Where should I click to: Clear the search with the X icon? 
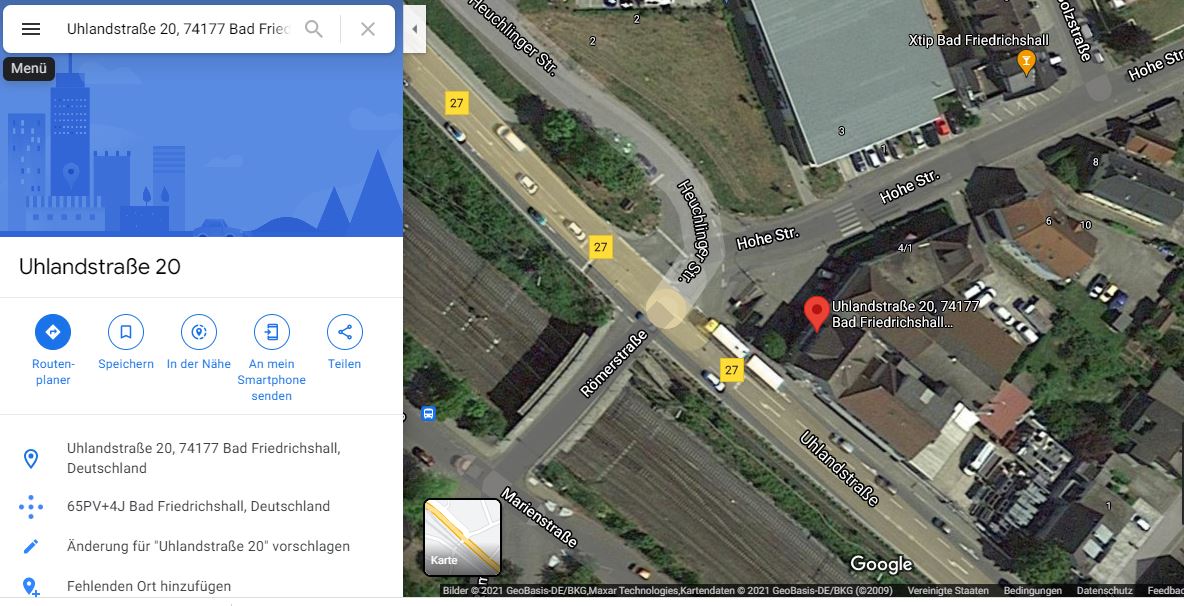pyautogui.click(x=368, y=29)
